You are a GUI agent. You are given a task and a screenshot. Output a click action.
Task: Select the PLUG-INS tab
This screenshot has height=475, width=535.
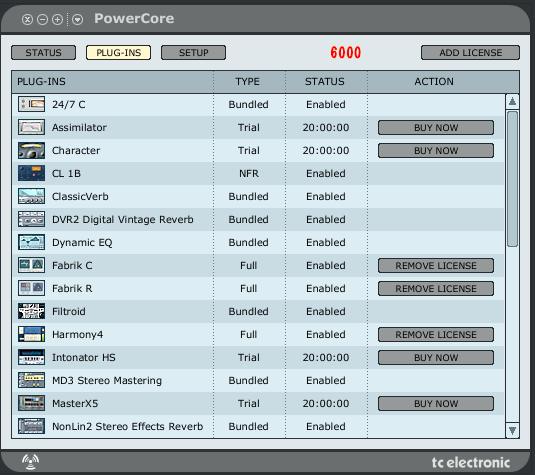coord(118,53)
